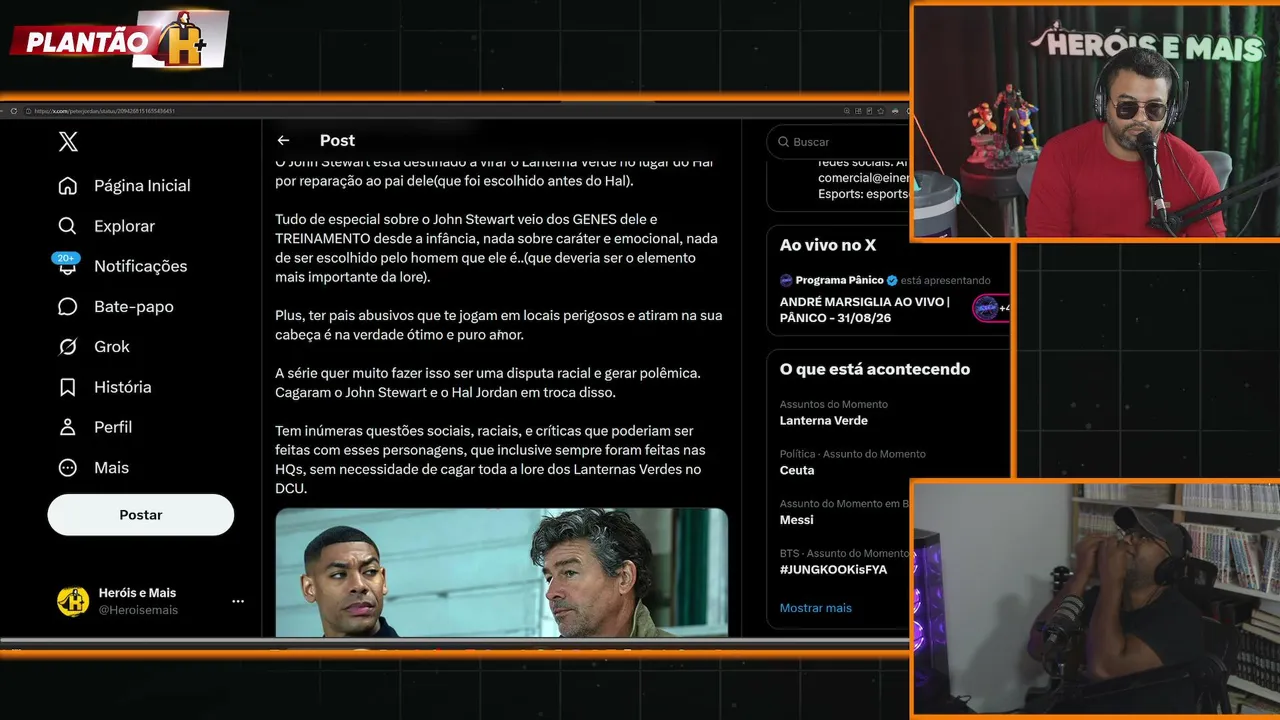Click the Post heading text
This screenshot has width=1280, height=720.
coord(337,141)
